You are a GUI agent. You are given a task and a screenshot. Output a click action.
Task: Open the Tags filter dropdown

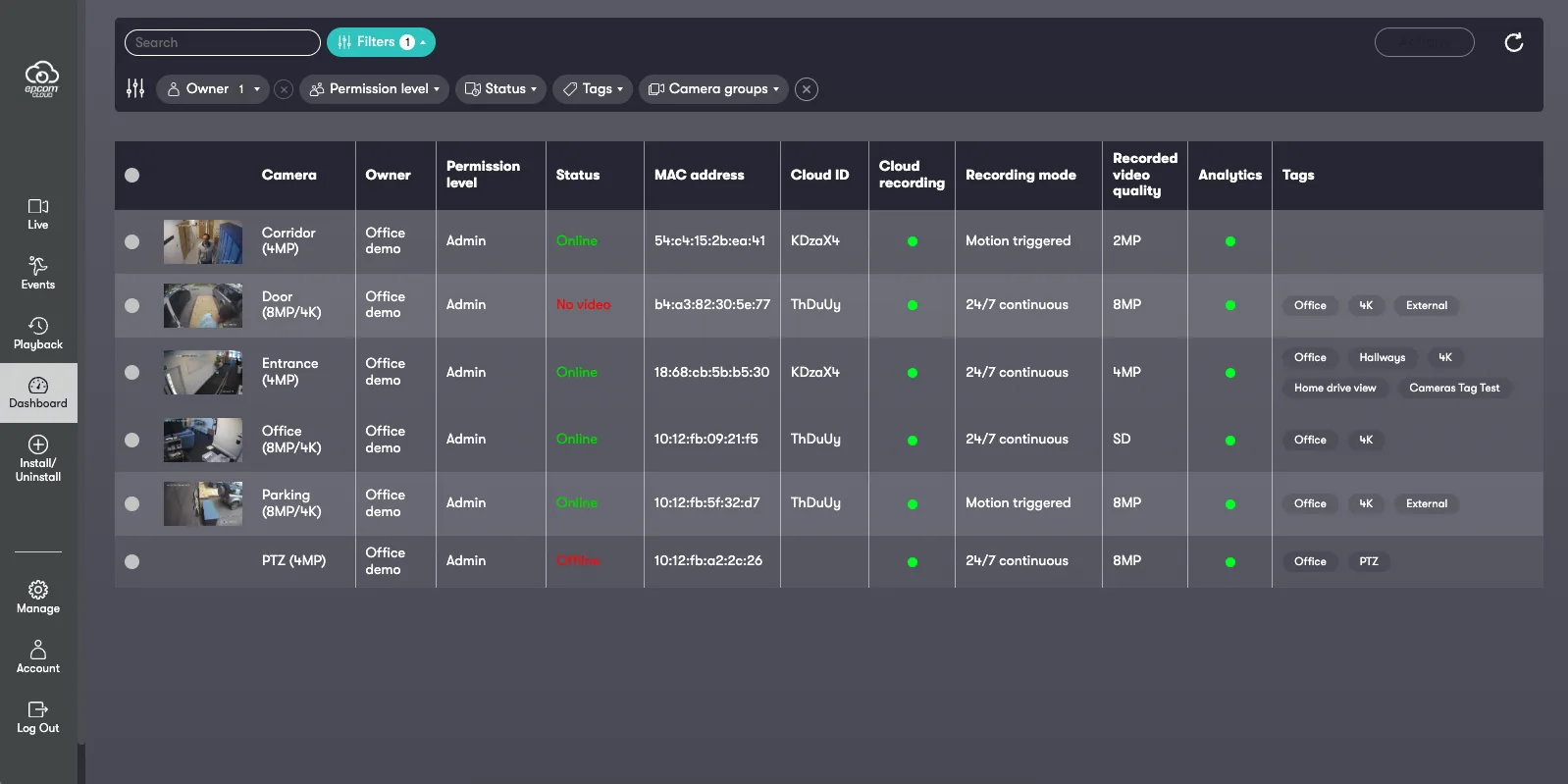(x=593, y=89)
